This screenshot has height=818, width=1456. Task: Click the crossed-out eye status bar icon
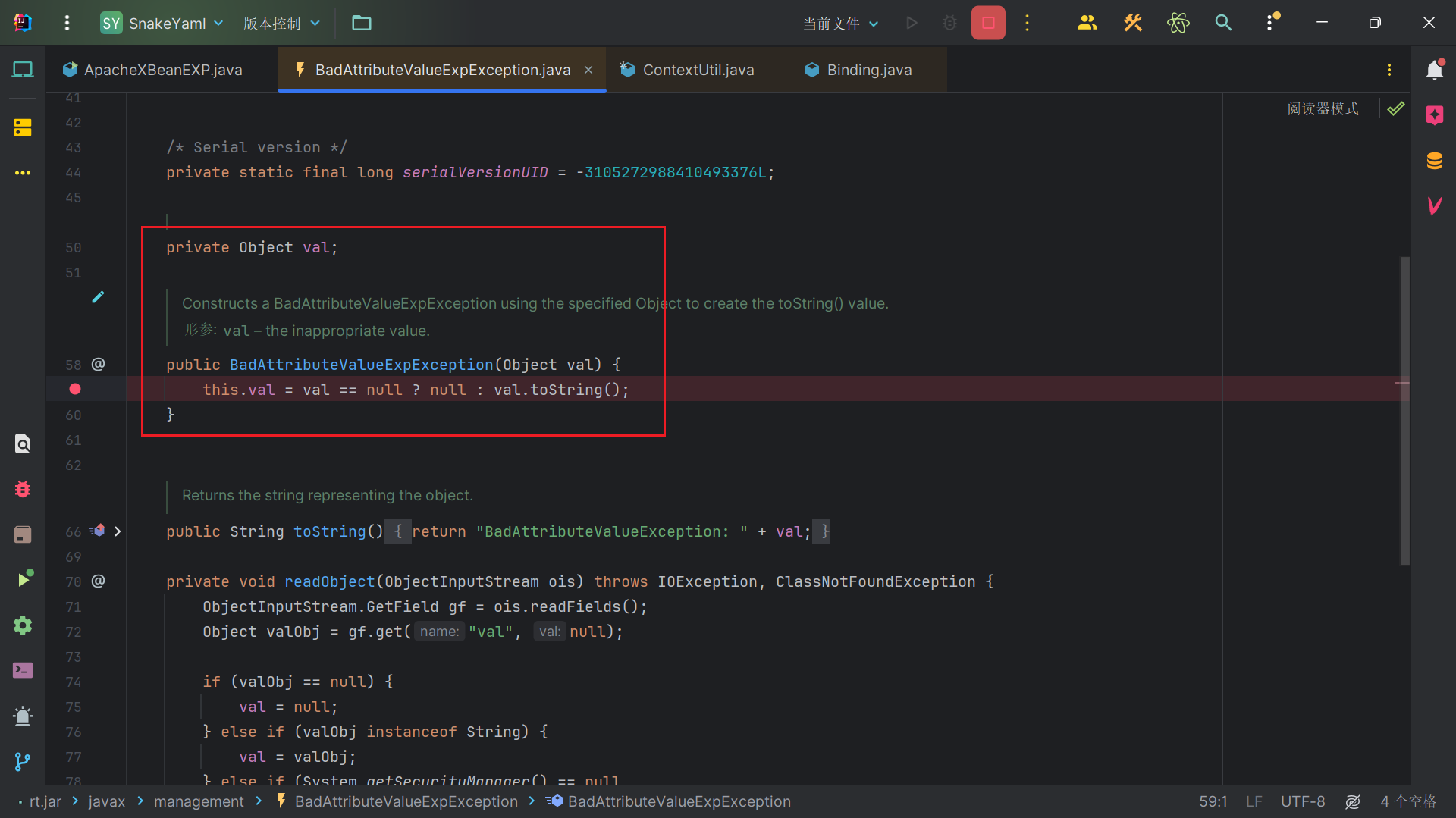point(1353,801)
